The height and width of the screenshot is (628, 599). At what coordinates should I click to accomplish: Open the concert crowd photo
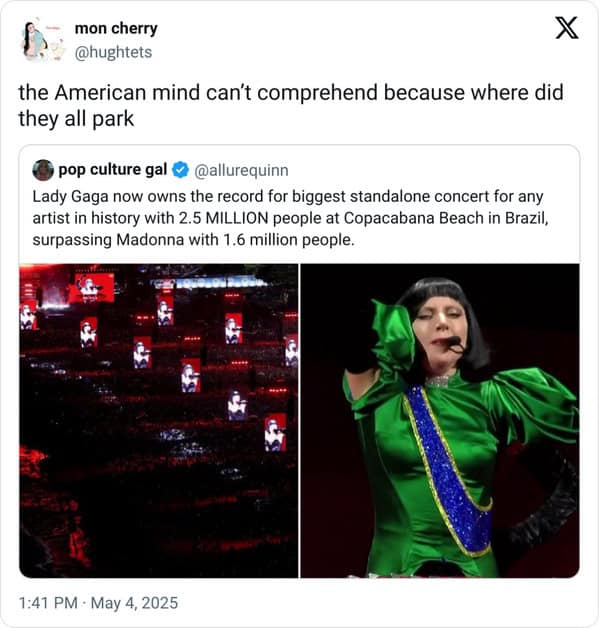(x=159, y=421)
